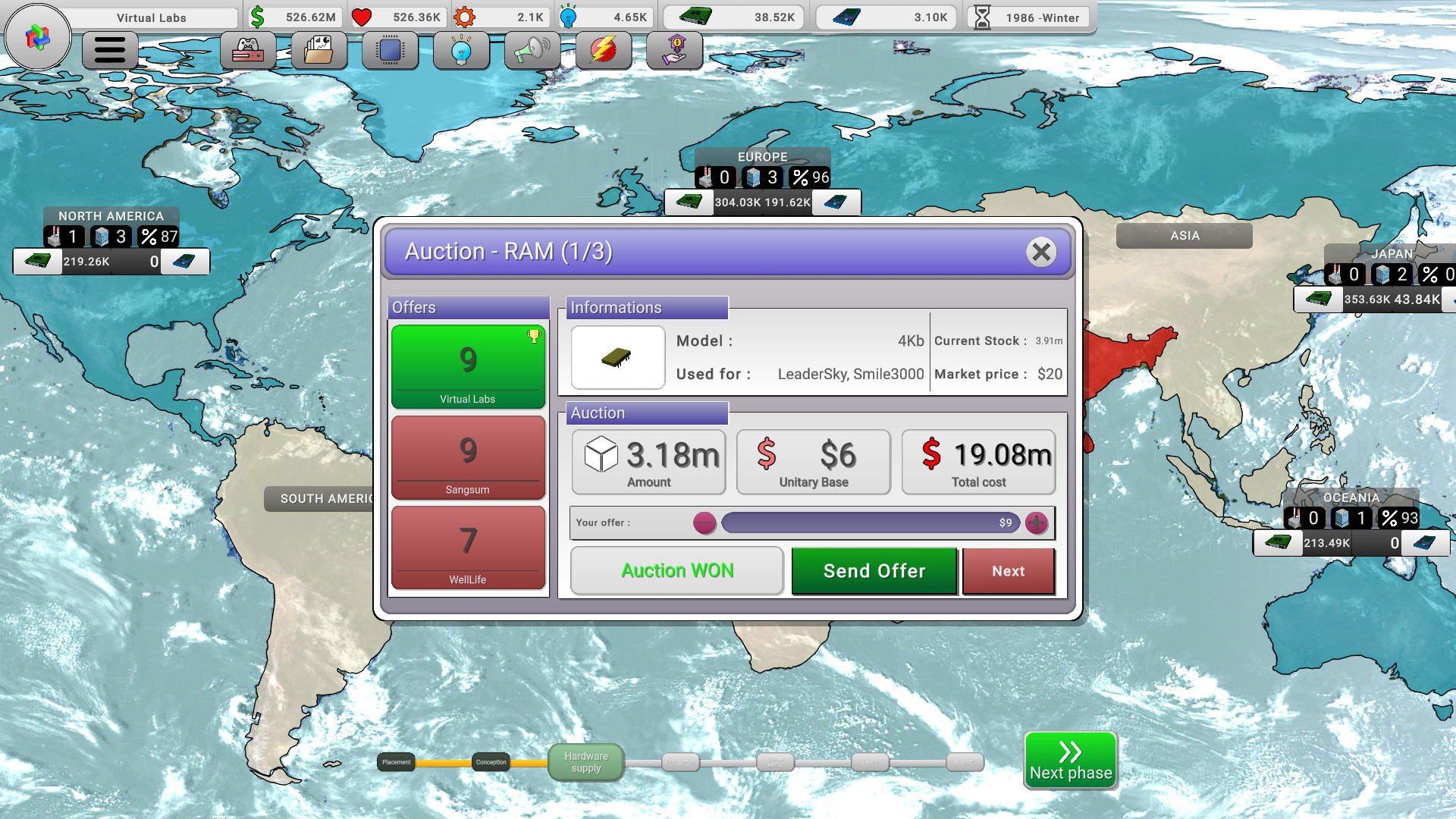
Task: Select the Conception phase step
Action: 491,762
